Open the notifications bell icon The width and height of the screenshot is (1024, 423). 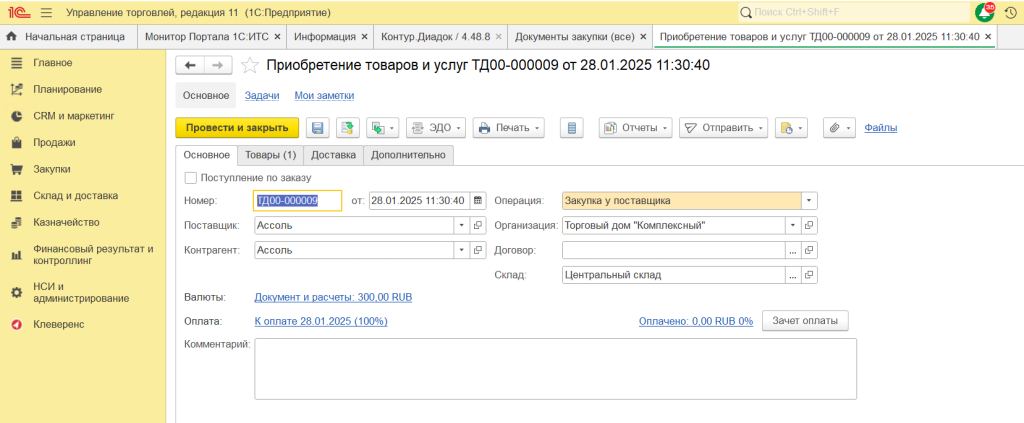click(984, 12)
